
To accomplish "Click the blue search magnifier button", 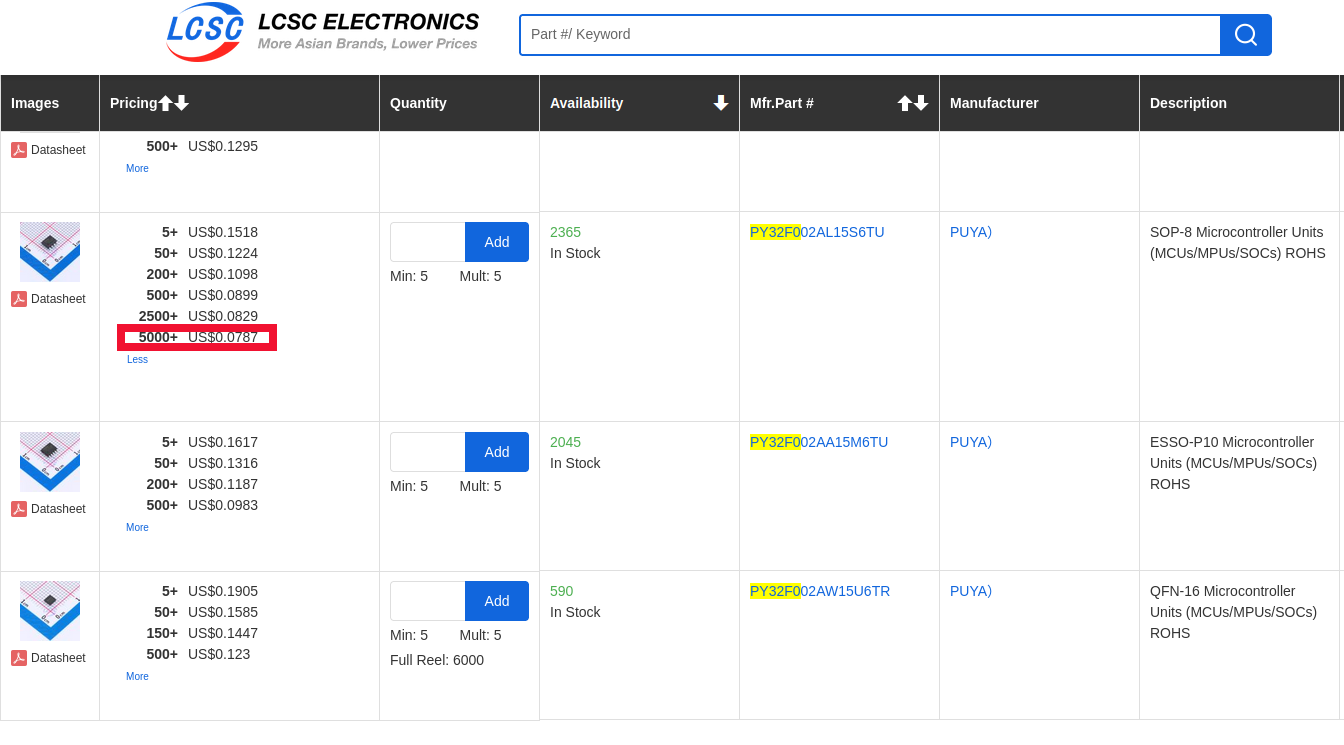I will tap(1246, 35).
